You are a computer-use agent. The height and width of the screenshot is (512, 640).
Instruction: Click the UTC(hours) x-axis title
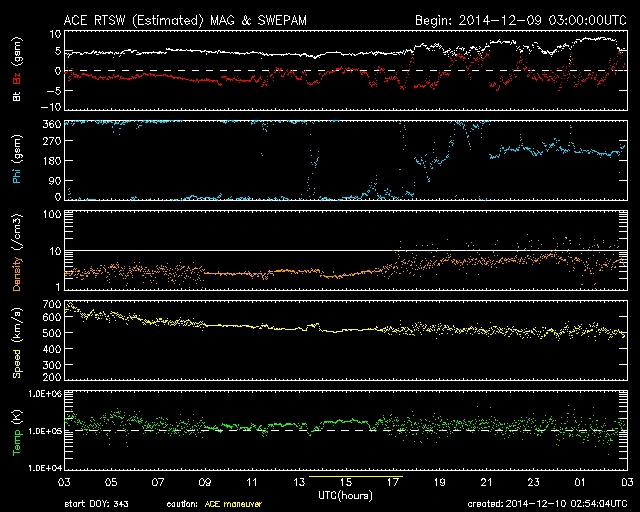coord(347,494)
